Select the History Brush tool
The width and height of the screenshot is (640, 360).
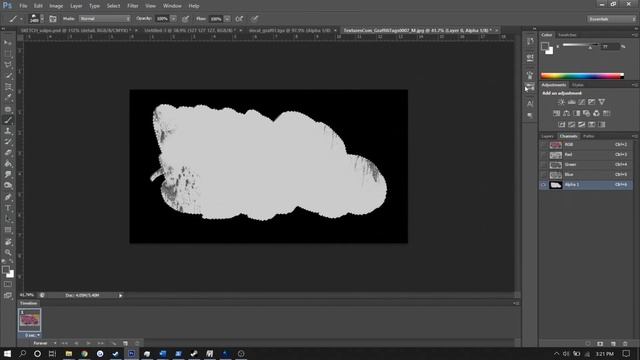(8, 142)
